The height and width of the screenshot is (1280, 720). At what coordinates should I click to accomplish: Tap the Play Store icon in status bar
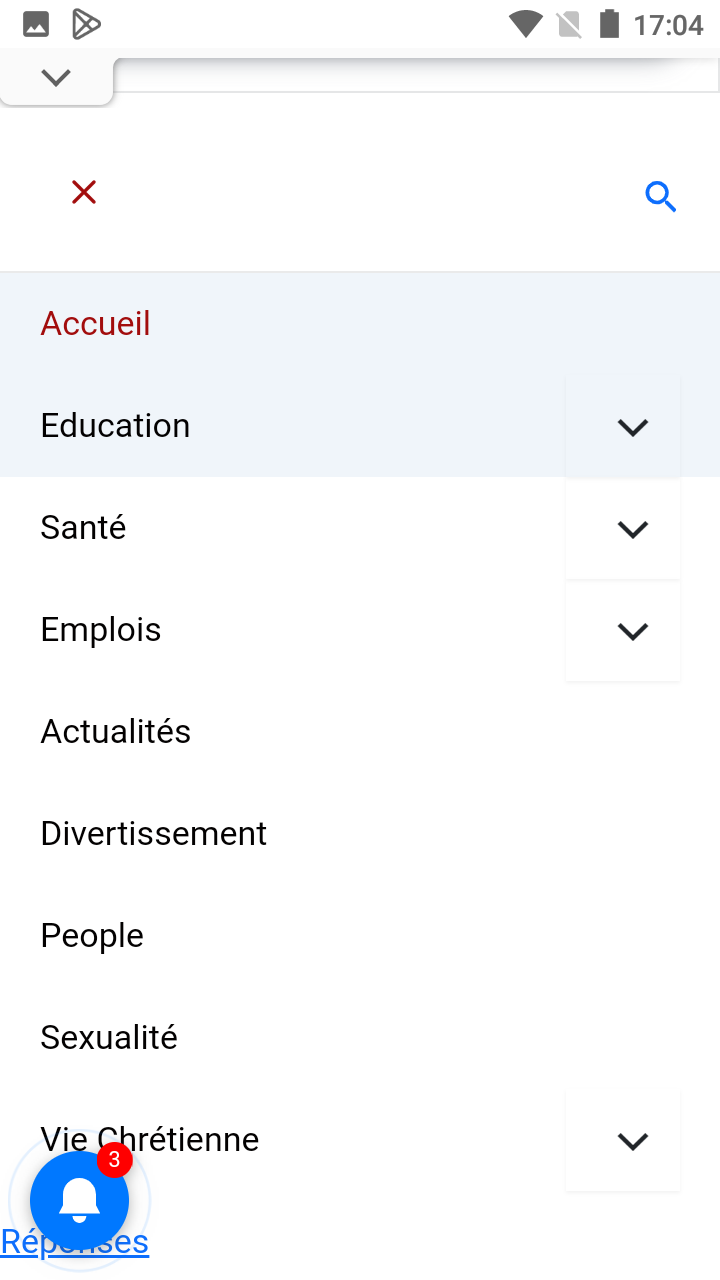click(86, 24)
